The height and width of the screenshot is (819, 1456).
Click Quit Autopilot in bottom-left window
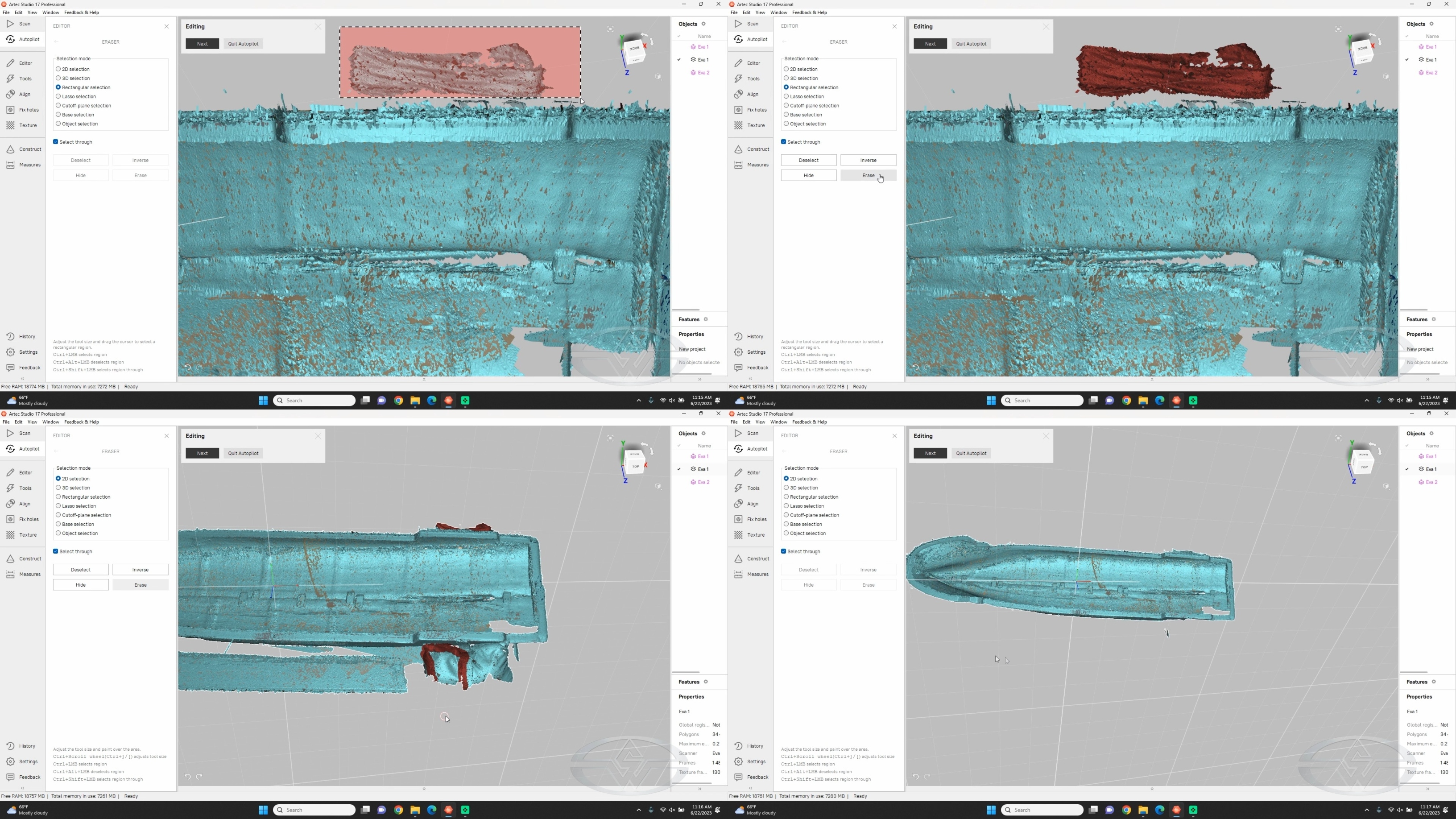point(243,453)
